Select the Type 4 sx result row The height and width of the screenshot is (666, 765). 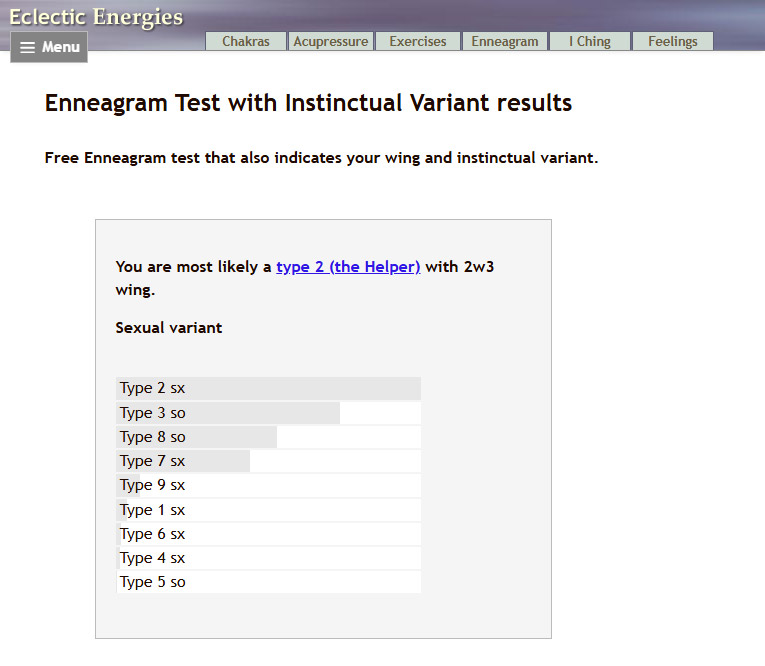pos(268,558)
